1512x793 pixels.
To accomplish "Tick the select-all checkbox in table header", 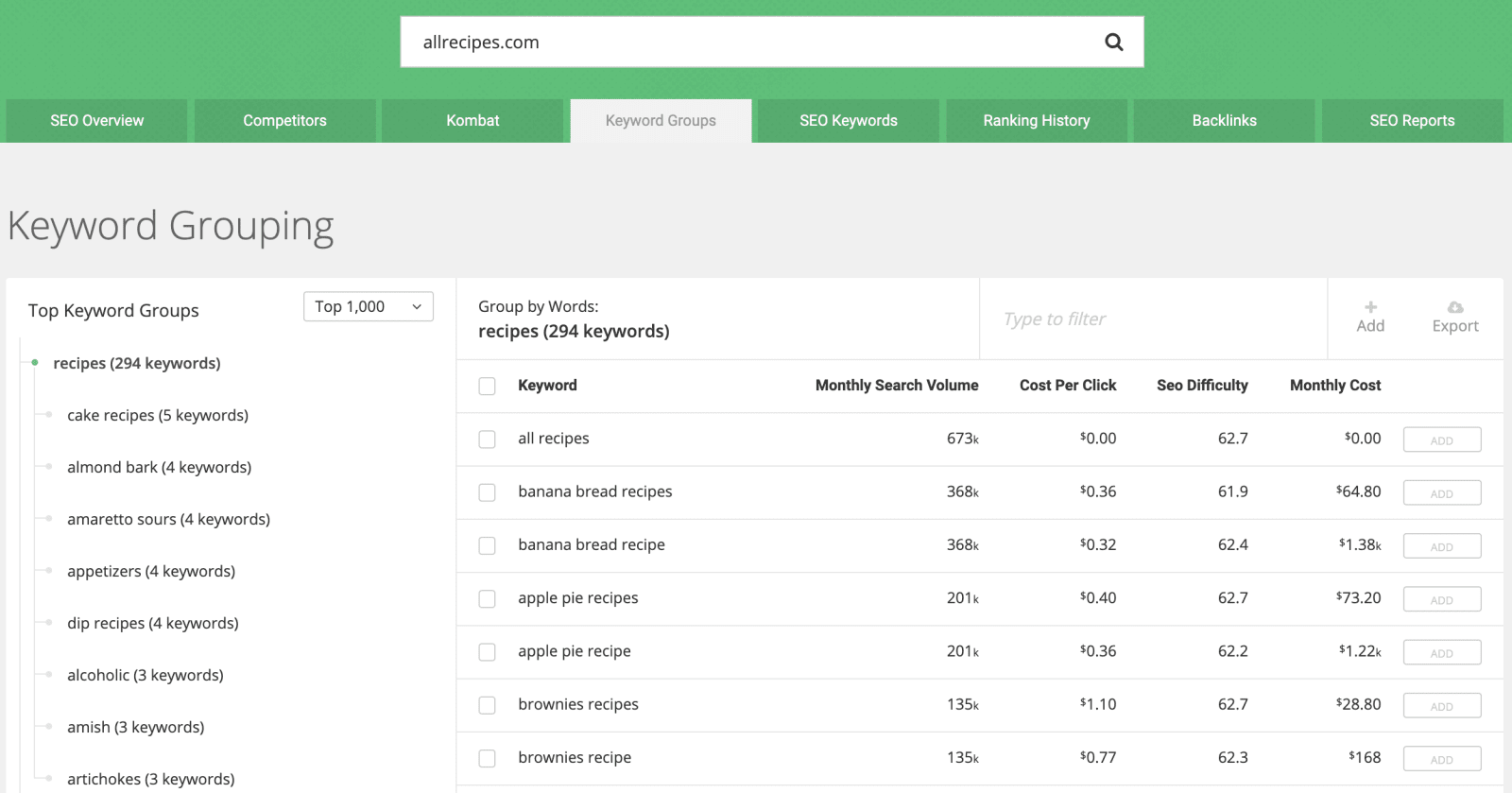I will (487, 386).
